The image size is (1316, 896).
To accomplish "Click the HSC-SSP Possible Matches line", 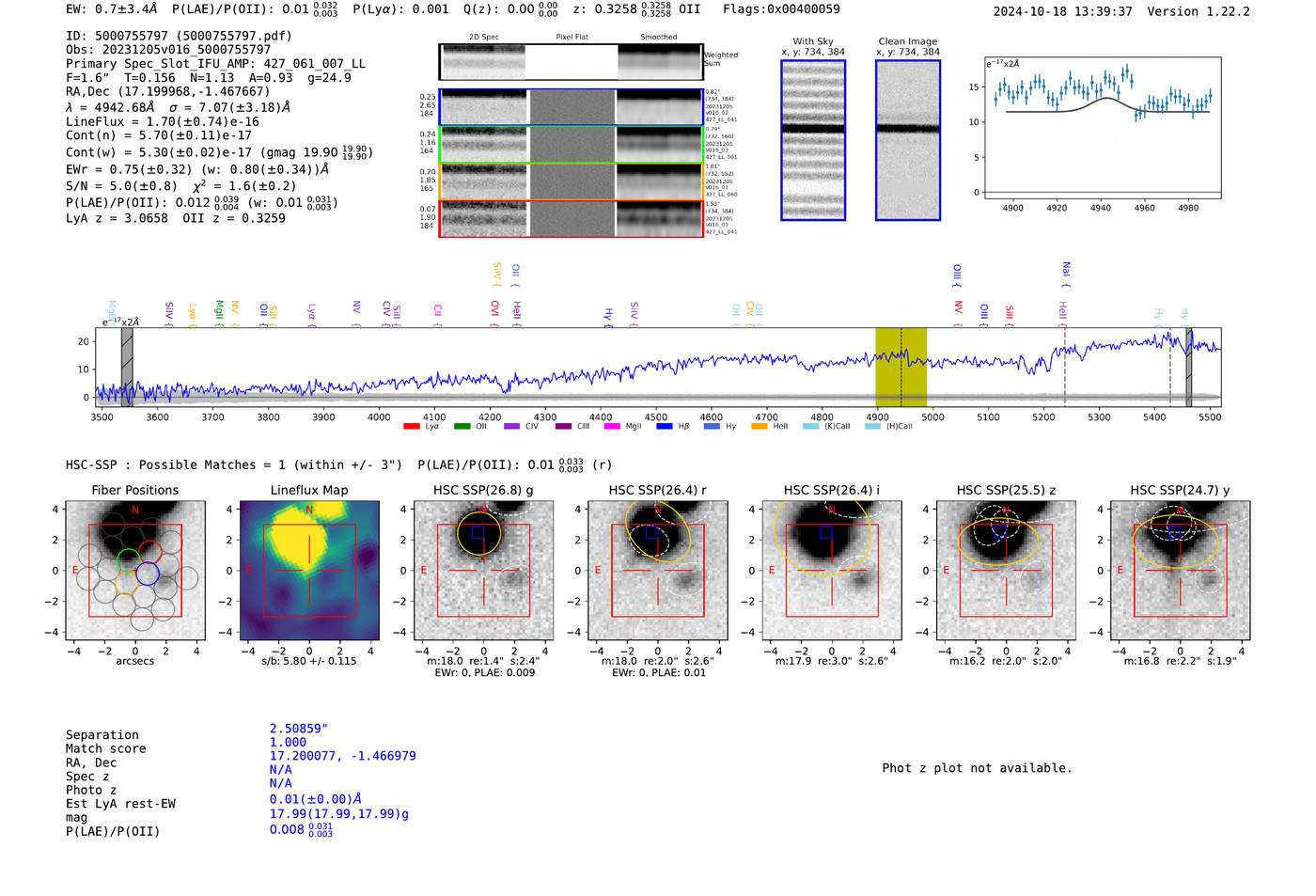I will 338,464.
